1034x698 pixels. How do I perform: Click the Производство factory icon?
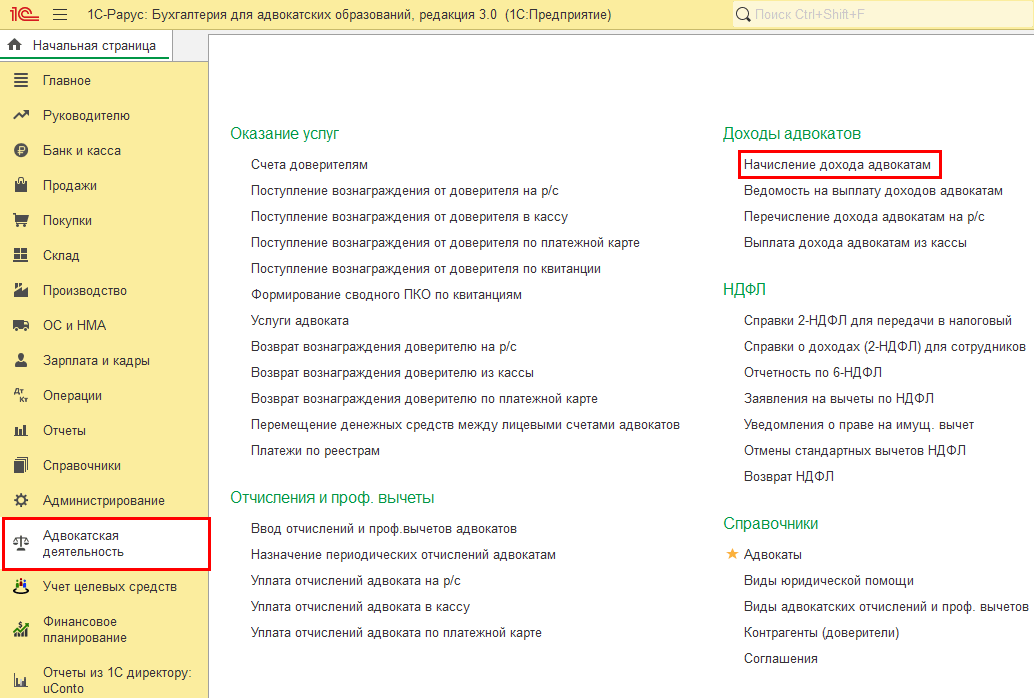pos(20,291)
